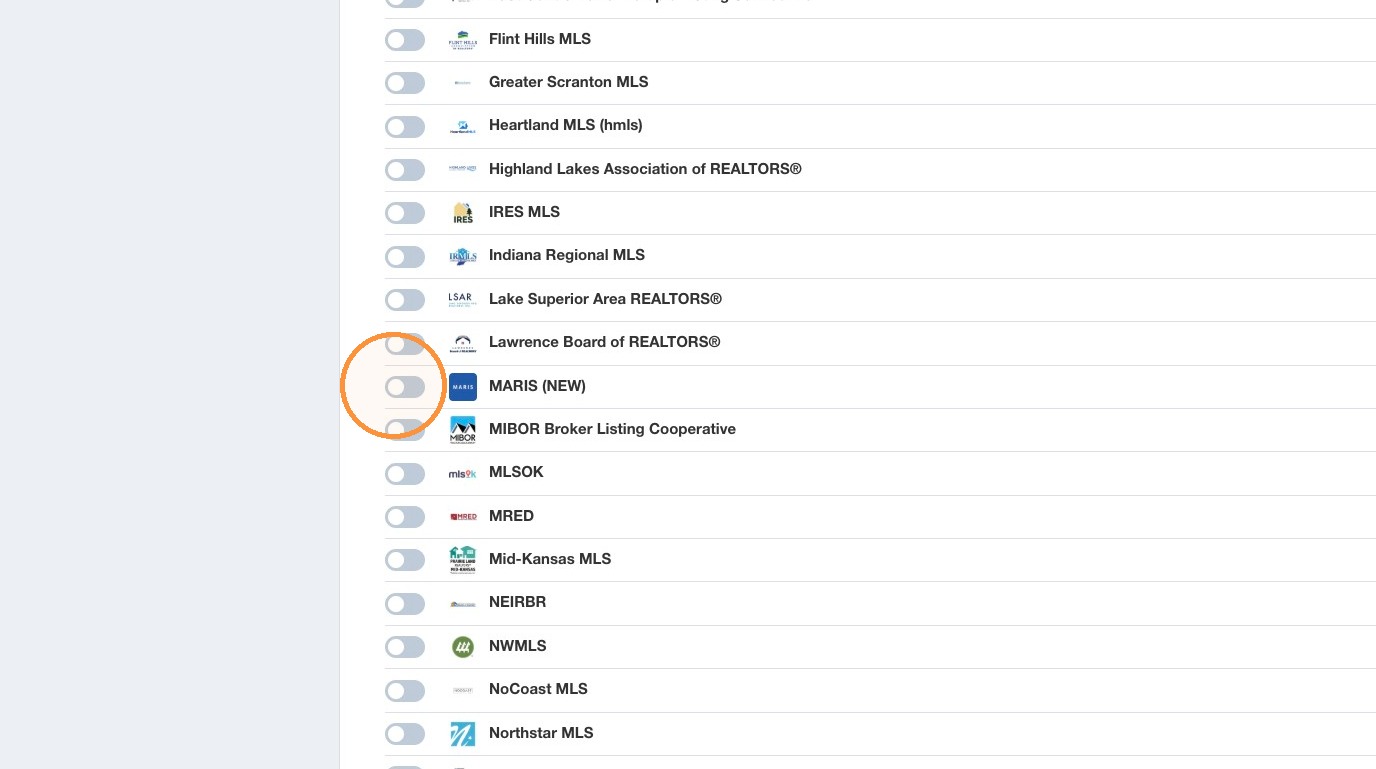Select the "NoCoast MLS" text
The width and height of the screenshot is (1376, 769).
(538, 689)
